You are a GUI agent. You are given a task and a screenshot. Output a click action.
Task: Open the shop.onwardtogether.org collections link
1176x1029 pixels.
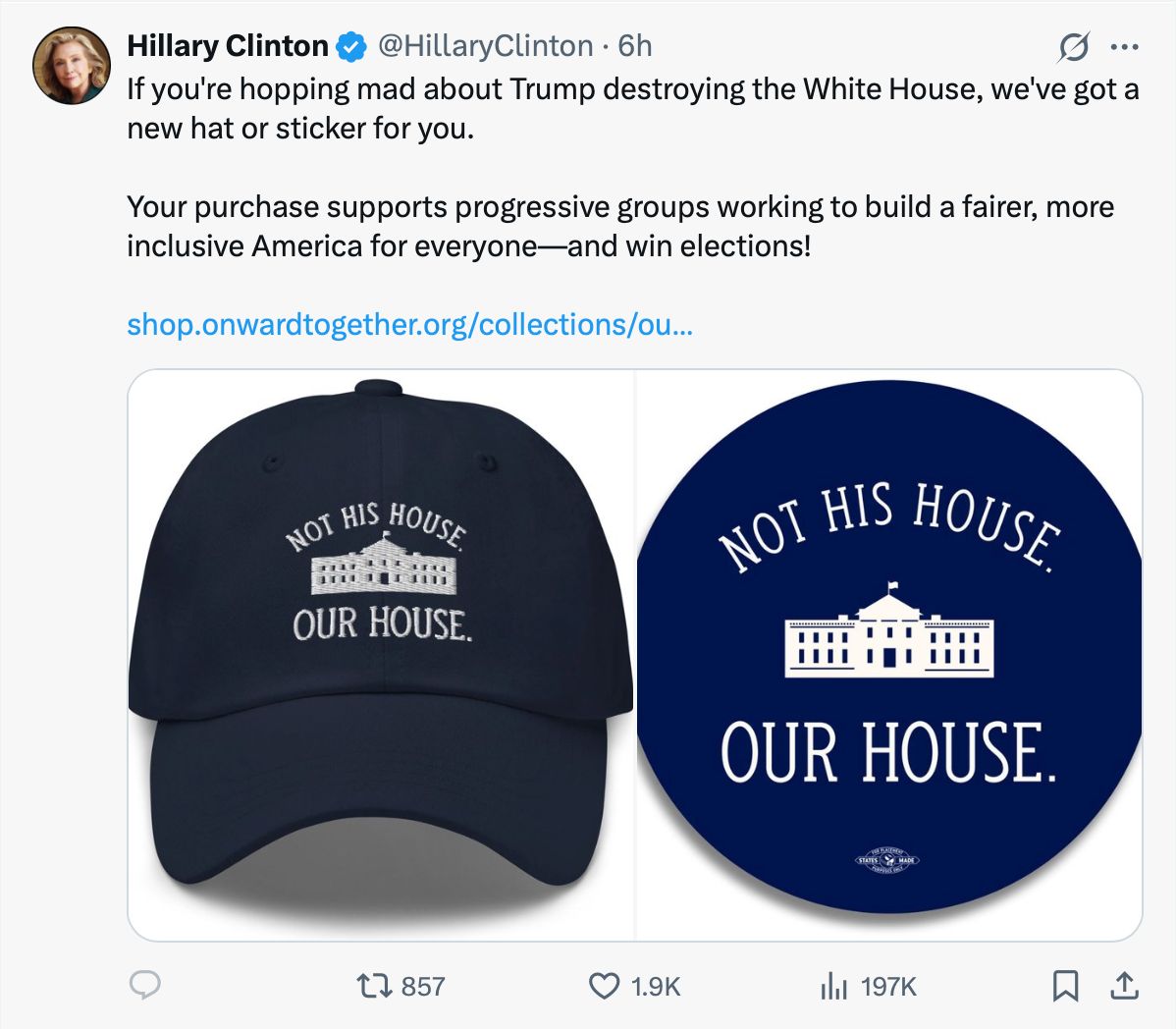409,324
